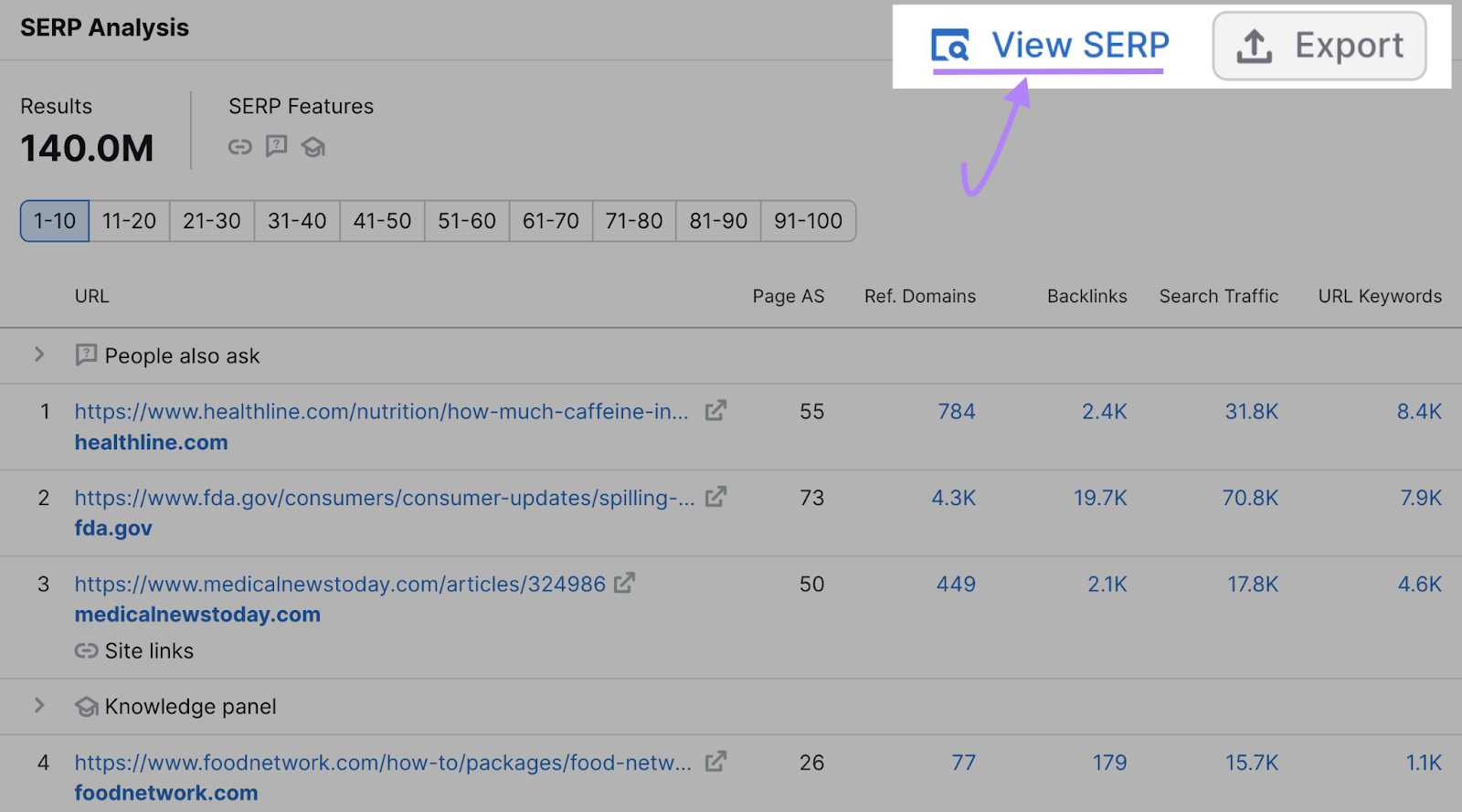Viewport: 1462px width, 812px height.
Task: Click the fda.gov domain link
Action: click(113, 529)
